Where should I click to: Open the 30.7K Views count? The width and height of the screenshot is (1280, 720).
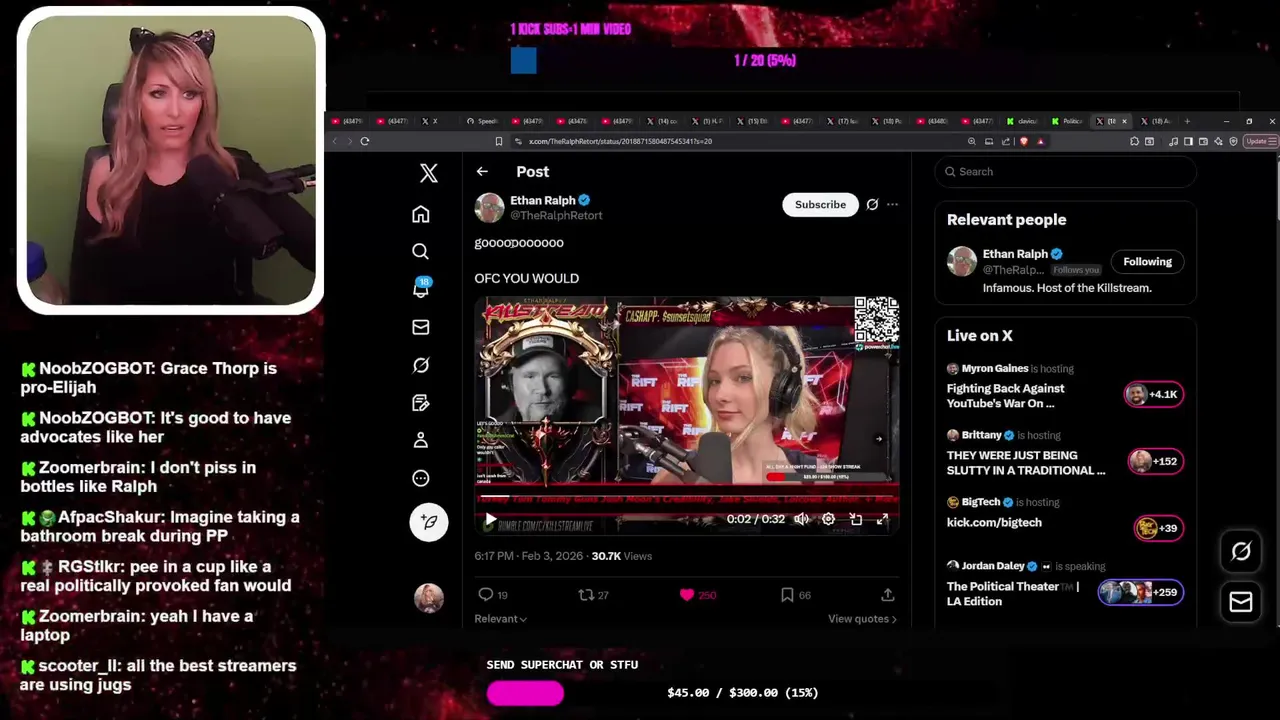pos(621,556)
